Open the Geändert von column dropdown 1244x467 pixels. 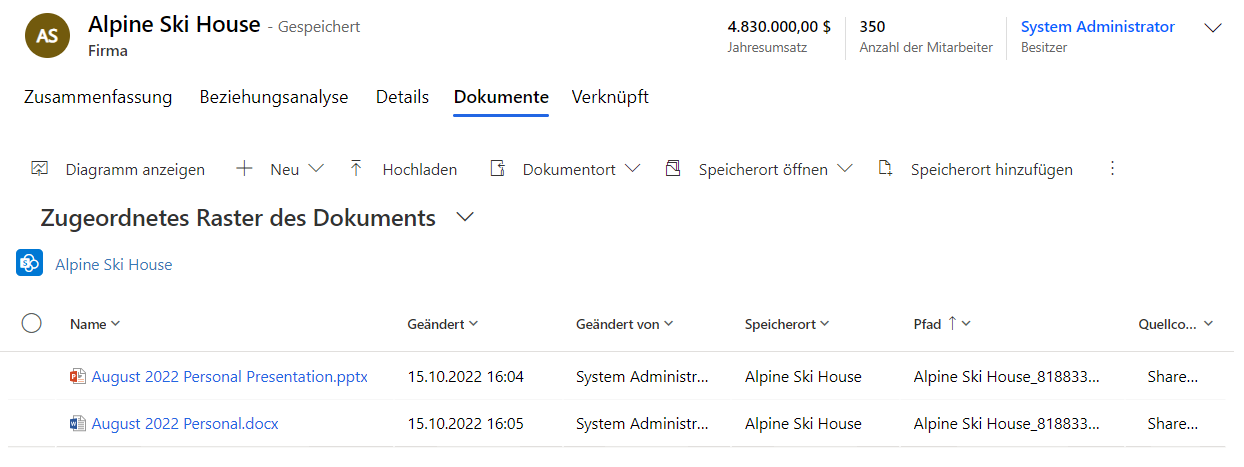[x=668, y=324]
